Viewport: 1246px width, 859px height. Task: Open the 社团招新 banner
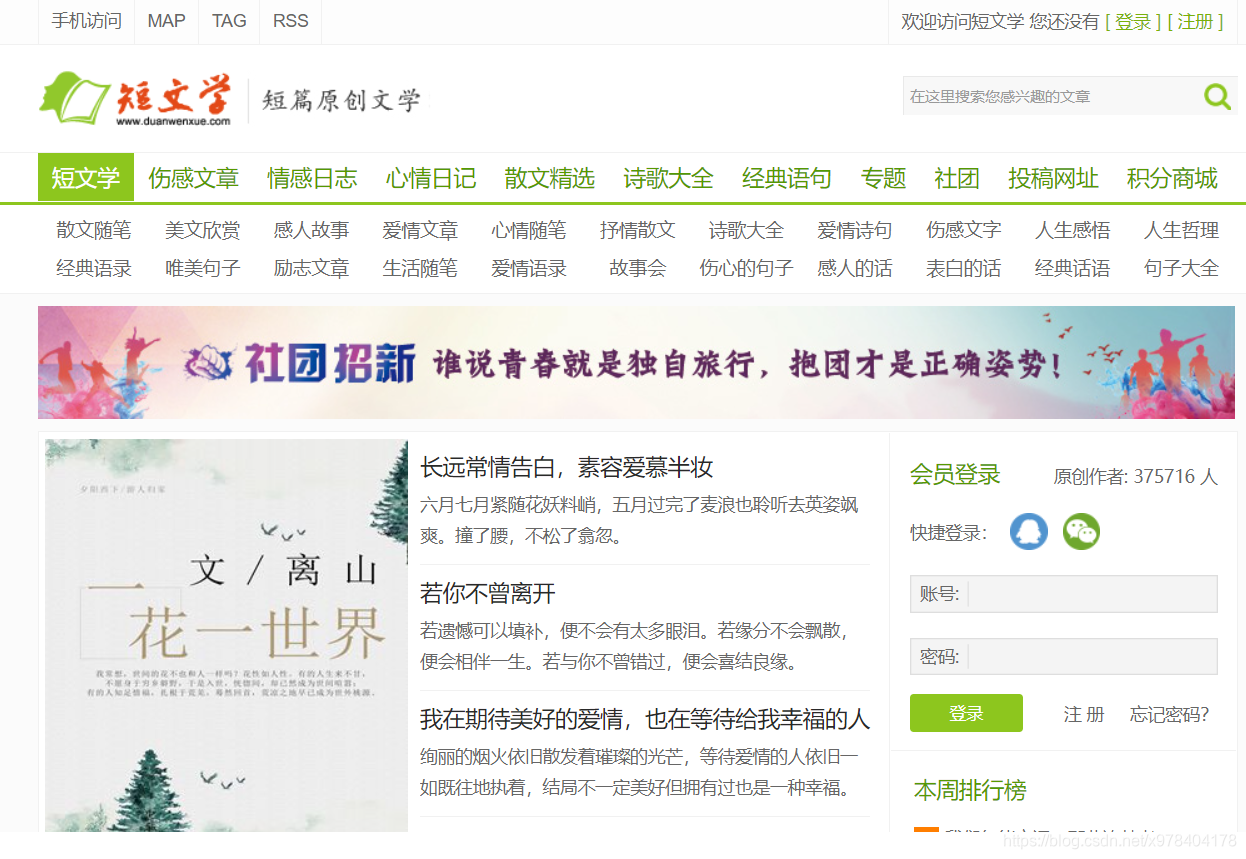coord(636,362)
